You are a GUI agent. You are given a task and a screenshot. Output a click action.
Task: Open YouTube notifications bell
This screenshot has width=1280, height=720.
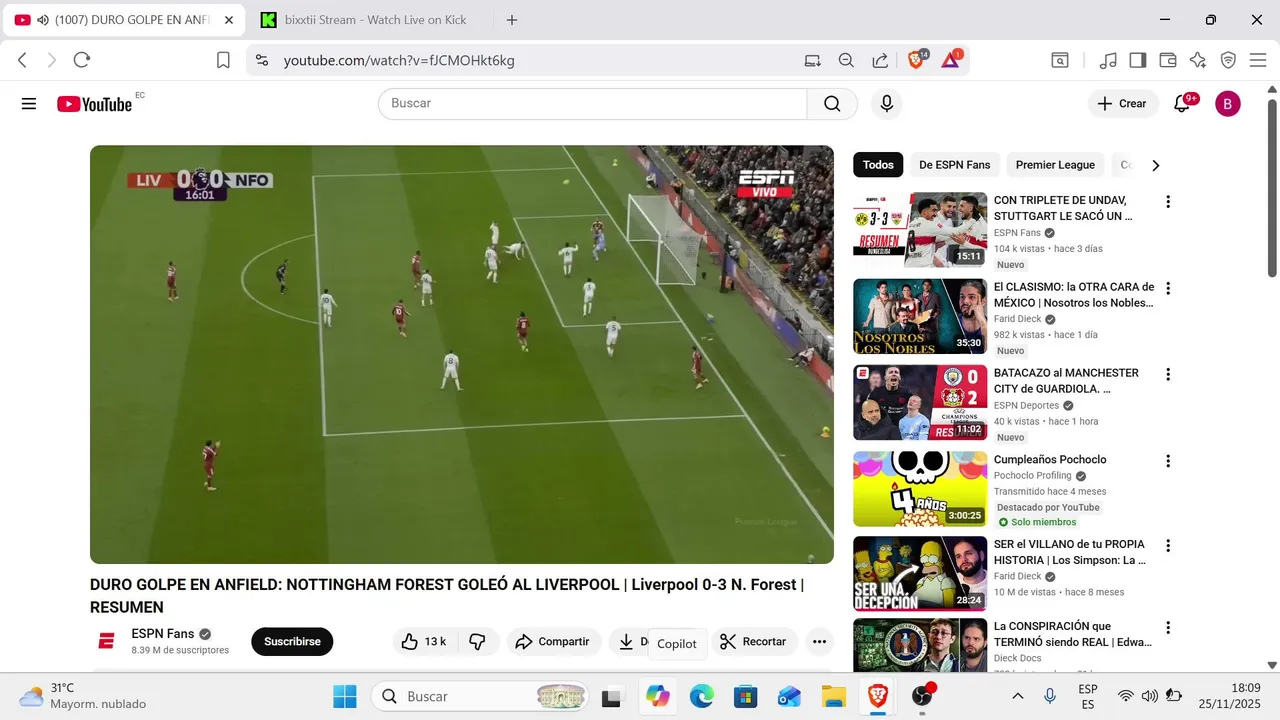[1182, 104]
